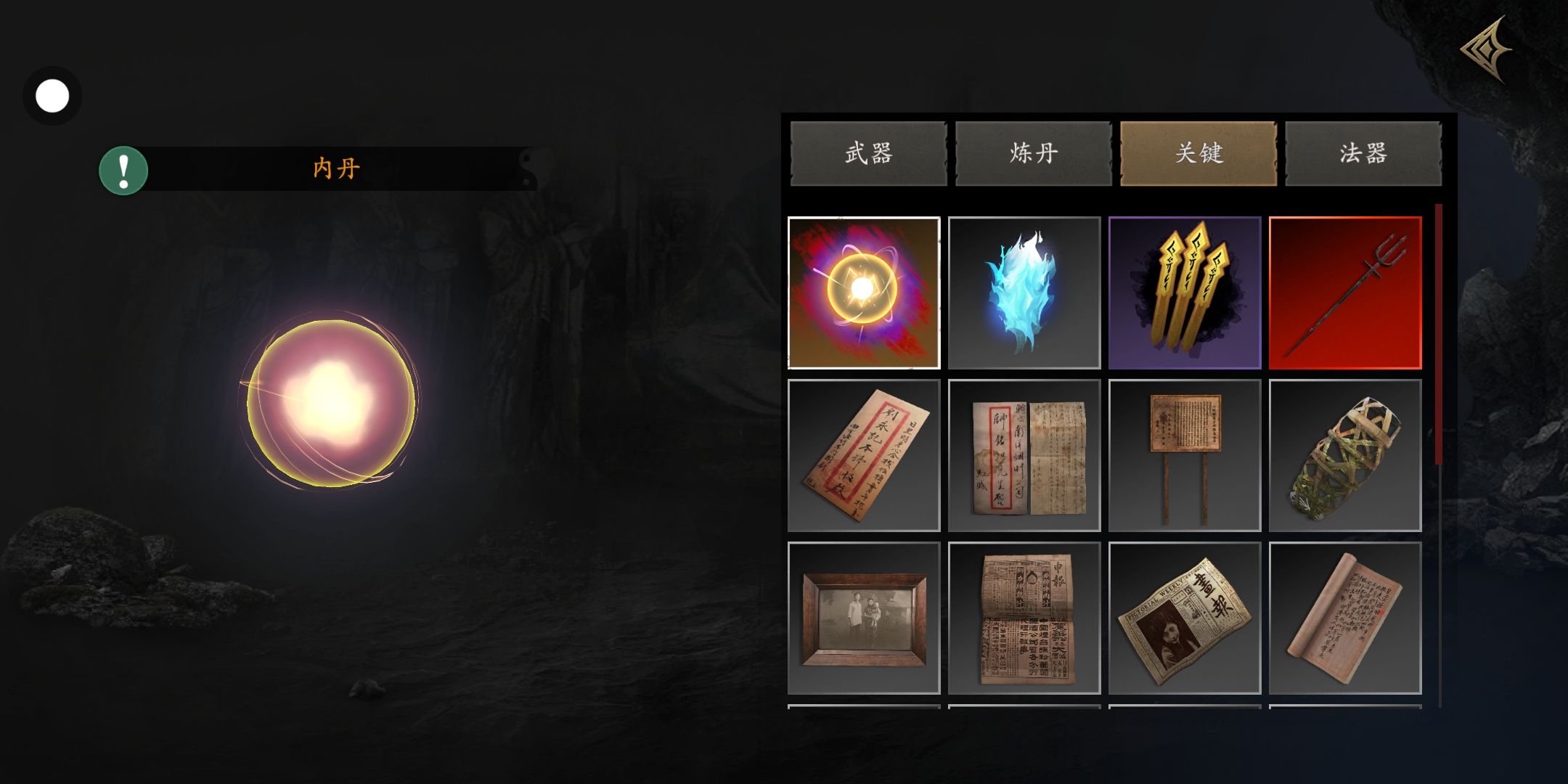
Task: Select the red trident weapon item
Action: tap(1345, 293)
